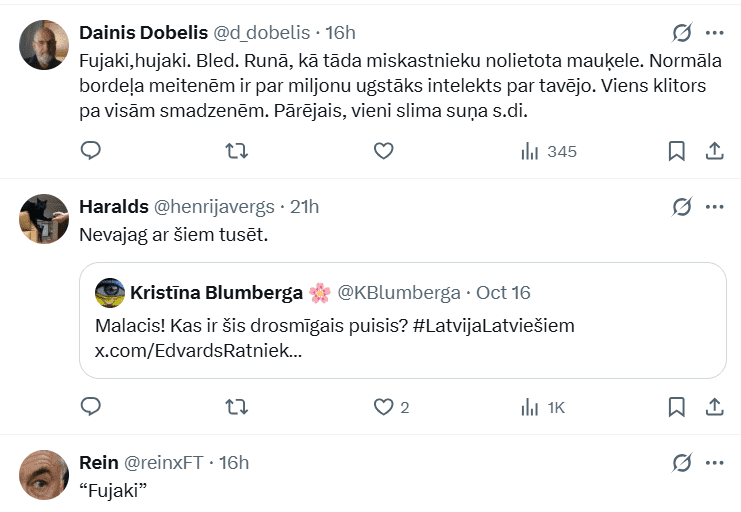
Task: Bookmark the Haralds tweet
Action: coord(676,407)
